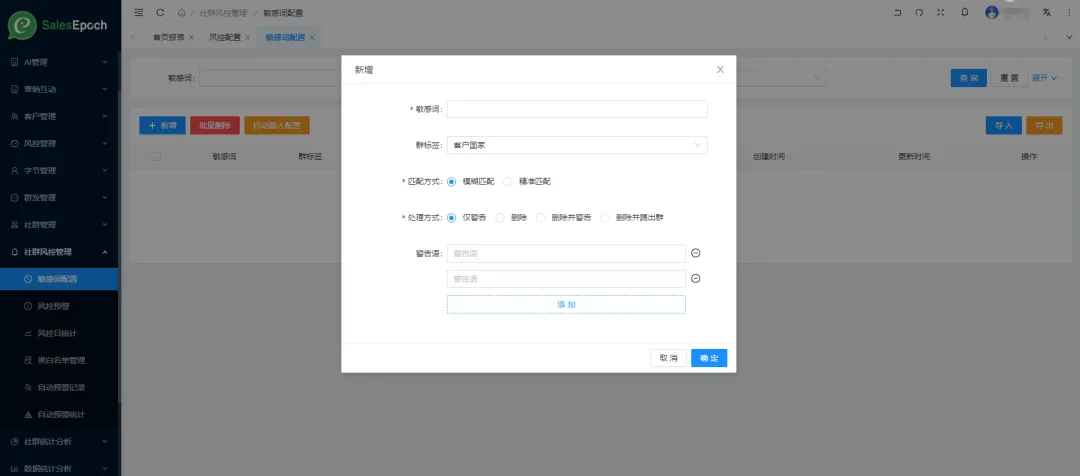Remove the first 警告语 row with minus icon
The image size is (1080, 476).
pos(696,253)
